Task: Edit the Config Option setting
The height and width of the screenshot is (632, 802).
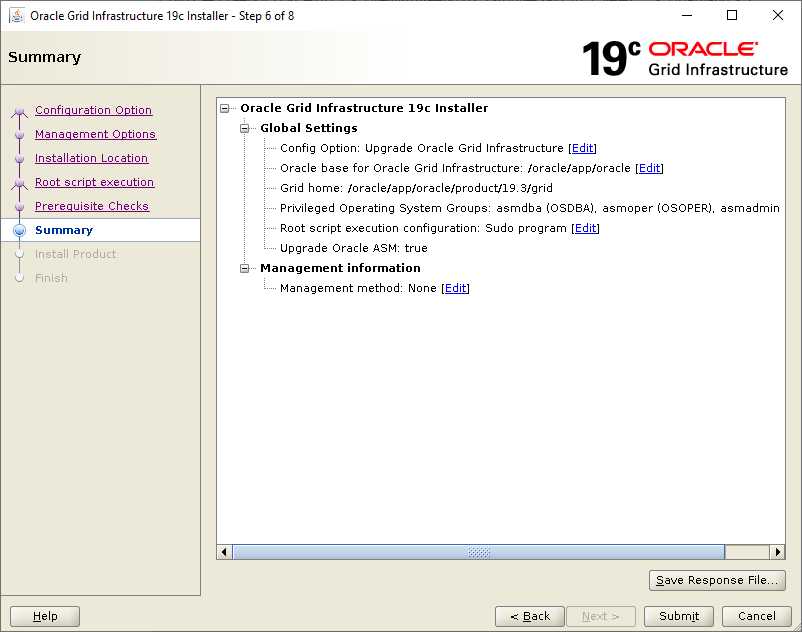Action: 582,148
